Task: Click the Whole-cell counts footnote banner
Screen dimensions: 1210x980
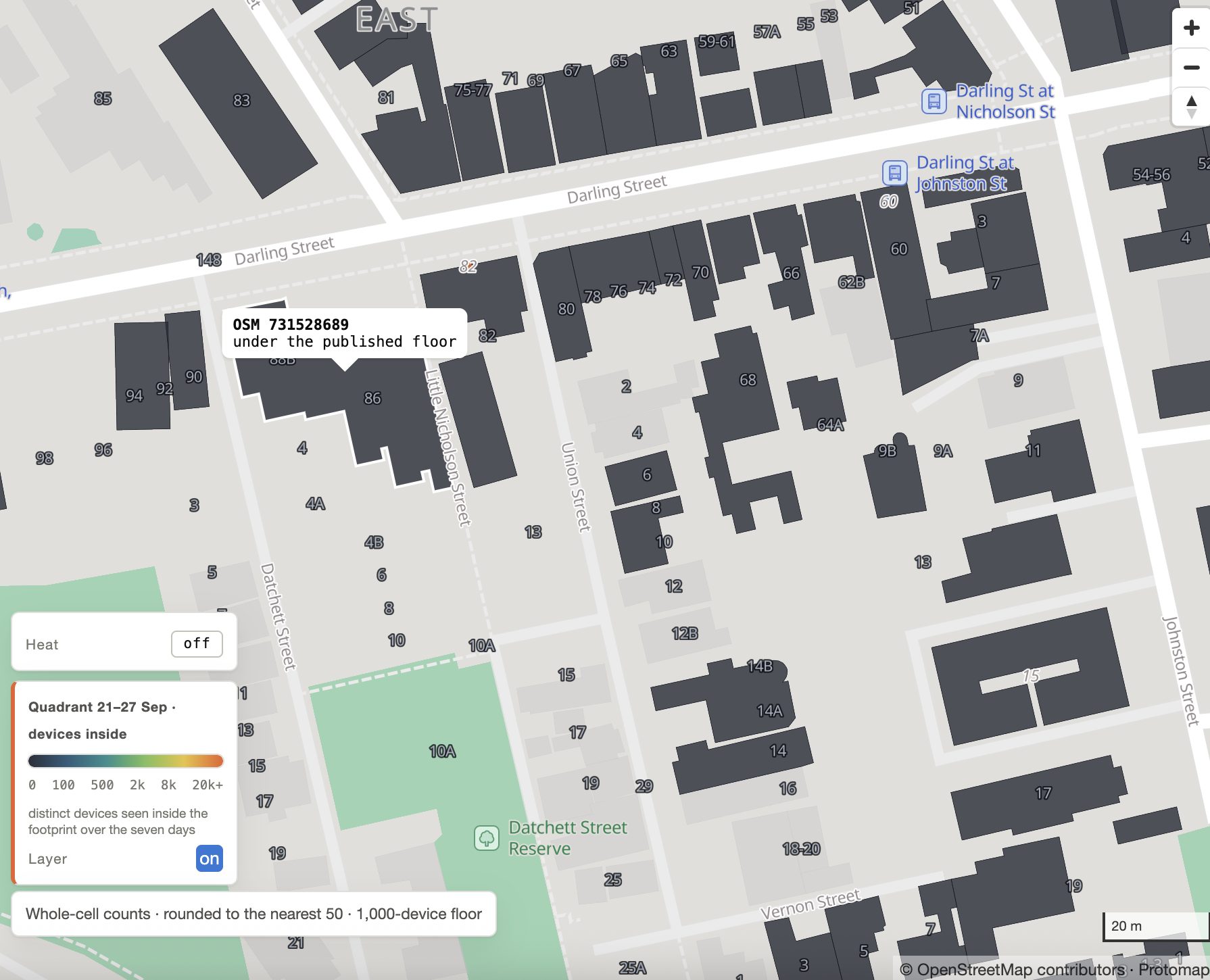Action: [x=254, y=914]
